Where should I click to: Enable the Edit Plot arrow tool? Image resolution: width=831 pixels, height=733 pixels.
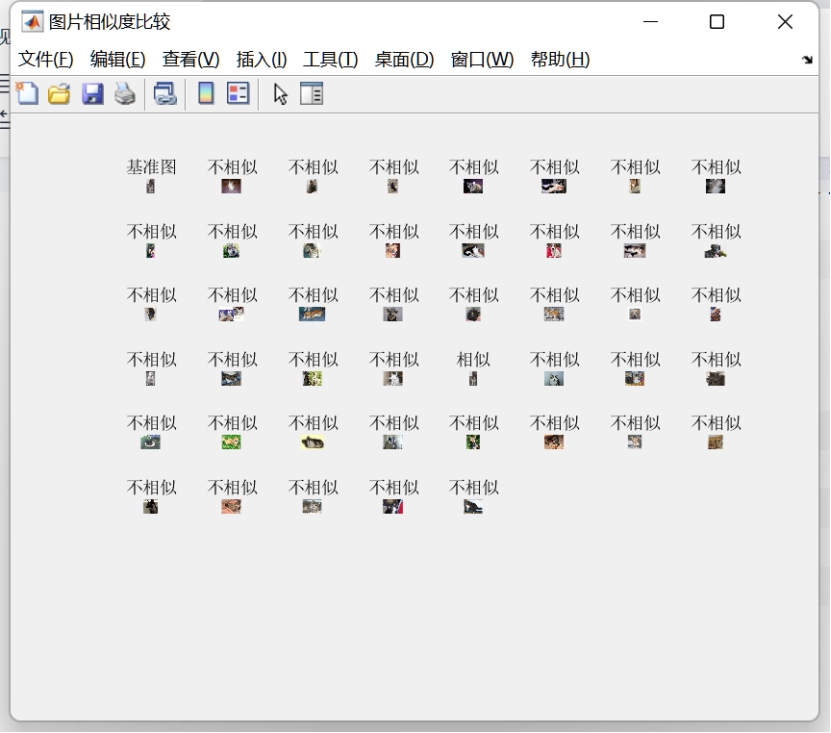click(x=280, y=94)
